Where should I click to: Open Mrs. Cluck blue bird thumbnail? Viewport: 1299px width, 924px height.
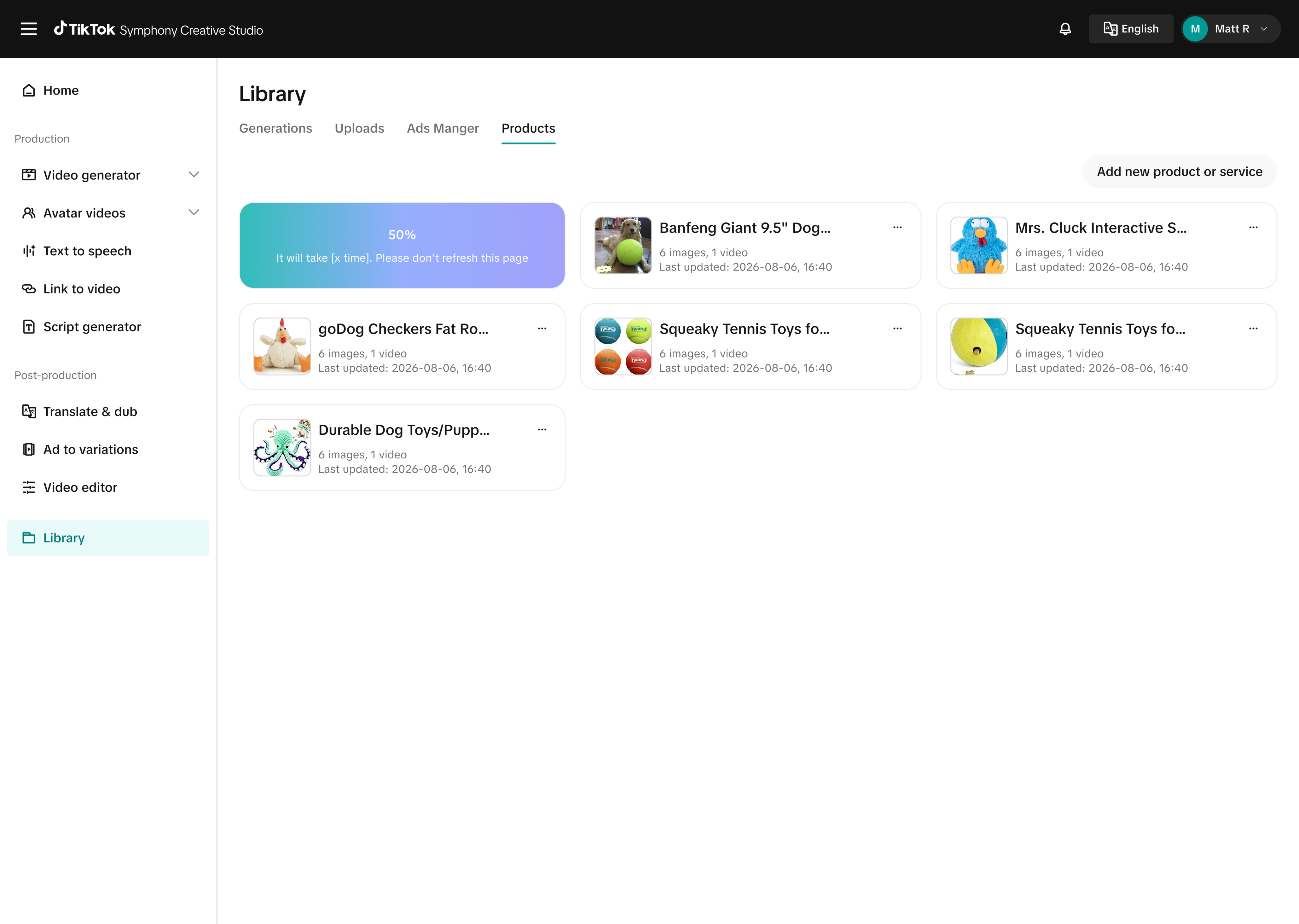[x=979, y=246]
